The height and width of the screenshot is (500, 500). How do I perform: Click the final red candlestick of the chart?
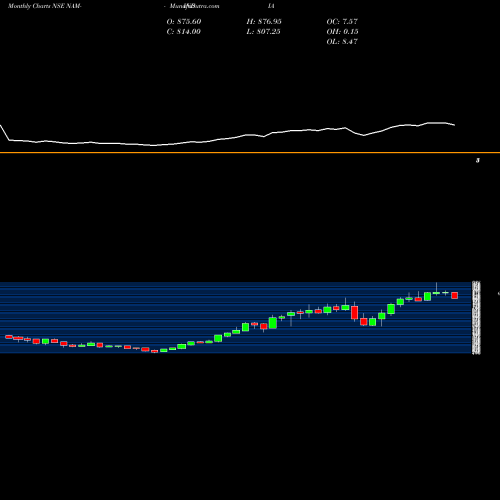(455, 295)
